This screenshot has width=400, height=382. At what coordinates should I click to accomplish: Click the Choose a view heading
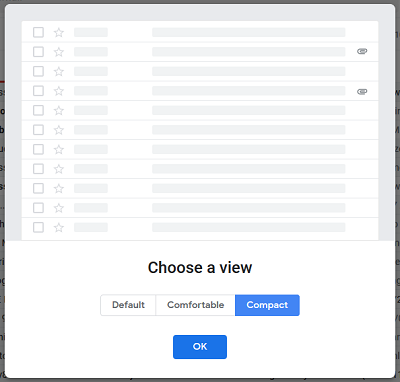click(200, 268)
